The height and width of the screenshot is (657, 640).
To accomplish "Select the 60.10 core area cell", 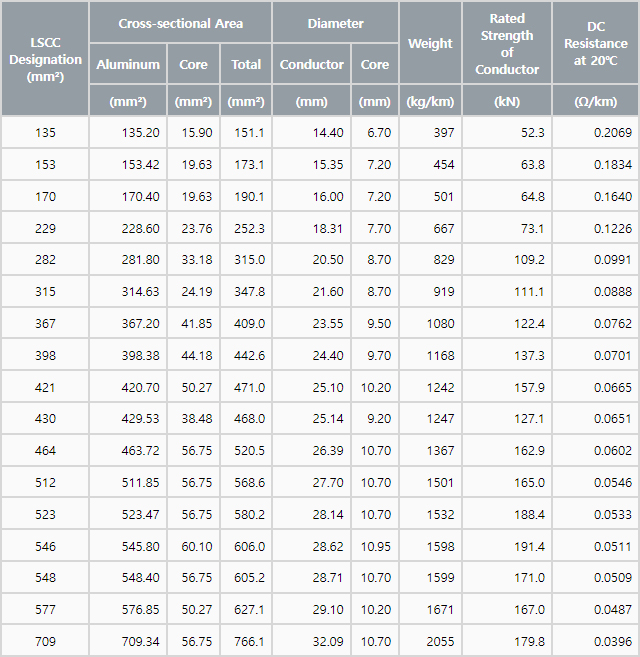I will [x=196, y=546].
